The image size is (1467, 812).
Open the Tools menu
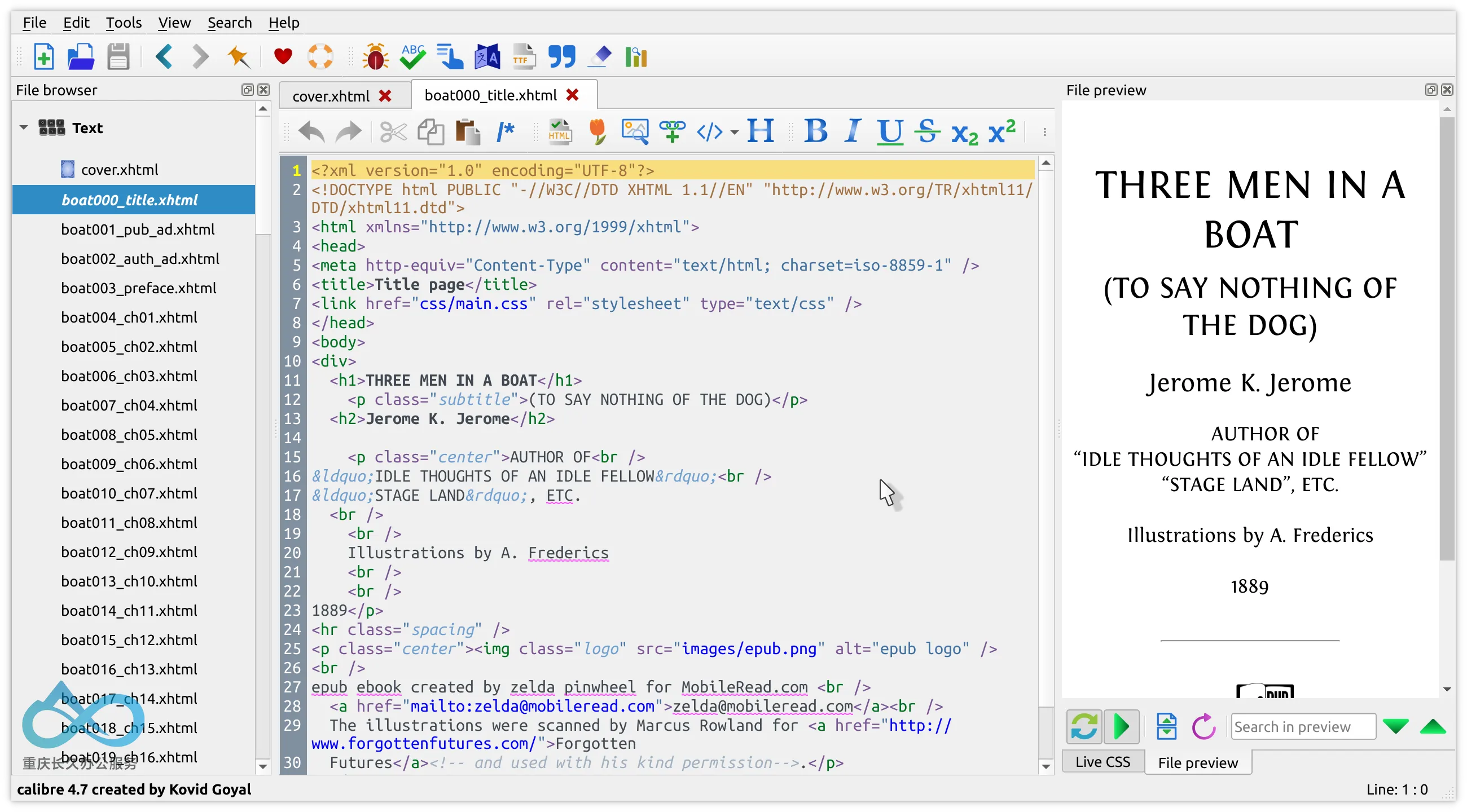click(123, 22)
